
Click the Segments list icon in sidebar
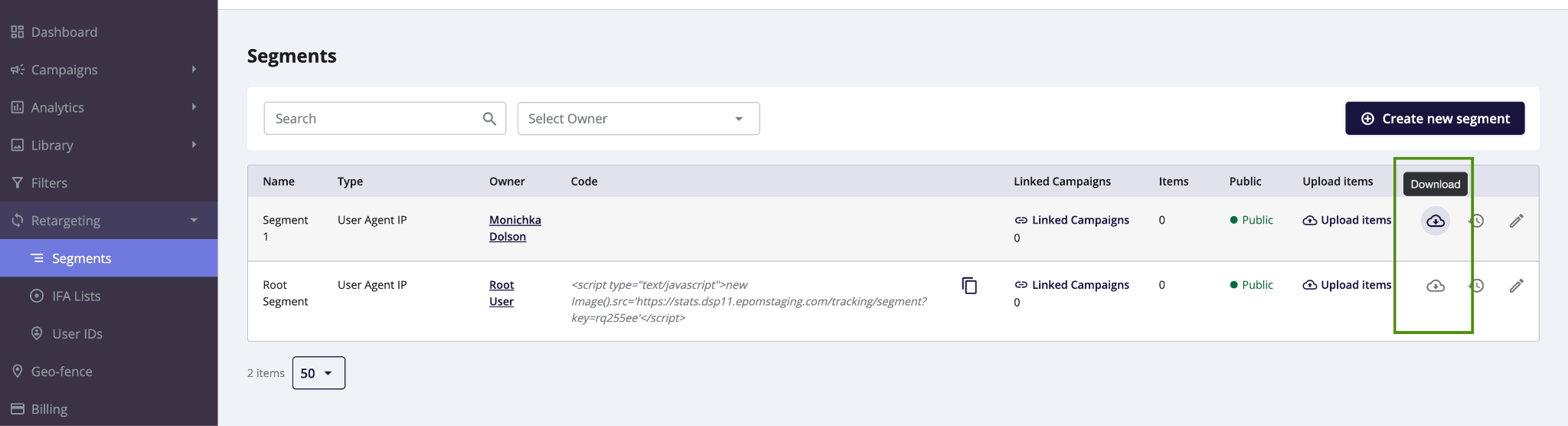(37, 258)
